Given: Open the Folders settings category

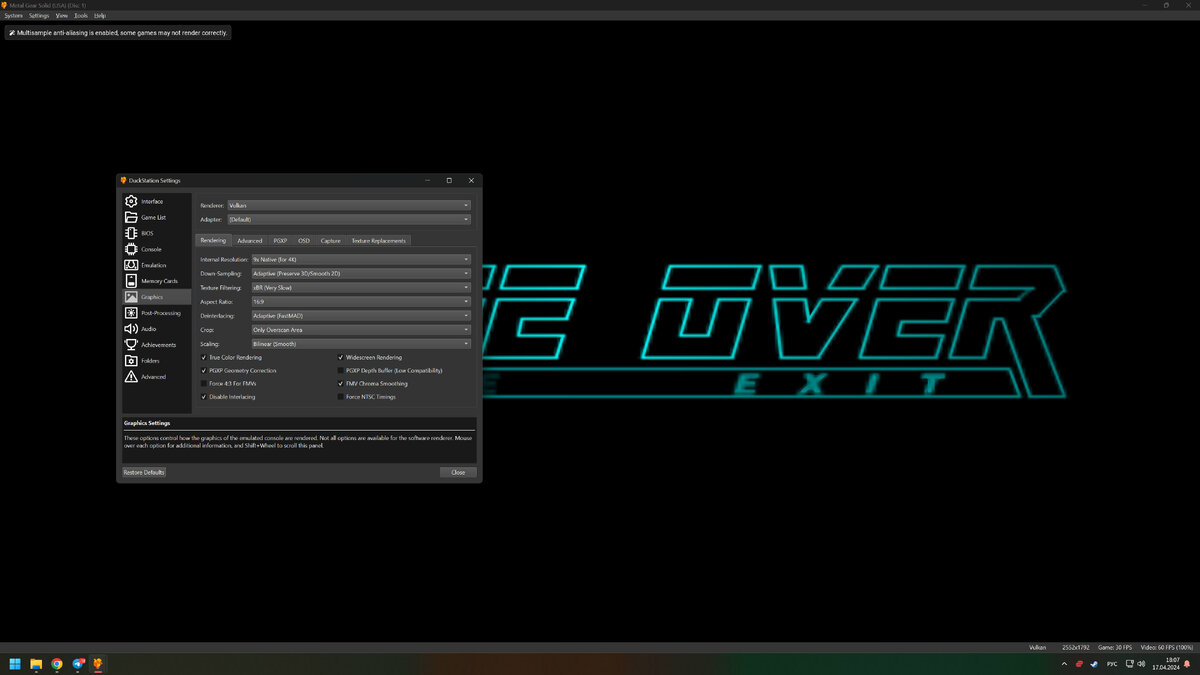Looking at the screenshot, I should pyautogui.click(x=156, y=361).
